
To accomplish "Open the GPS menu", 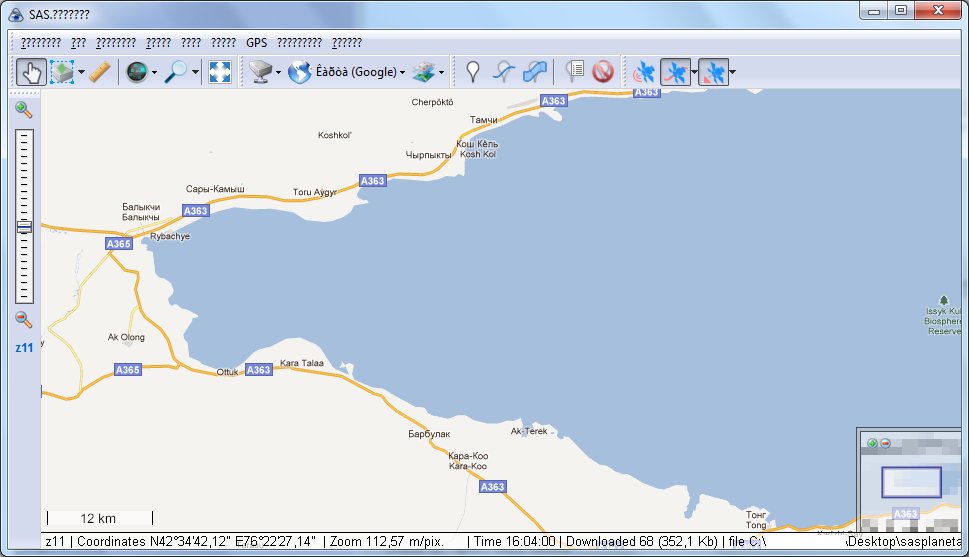I will click(x=257, y=43).
